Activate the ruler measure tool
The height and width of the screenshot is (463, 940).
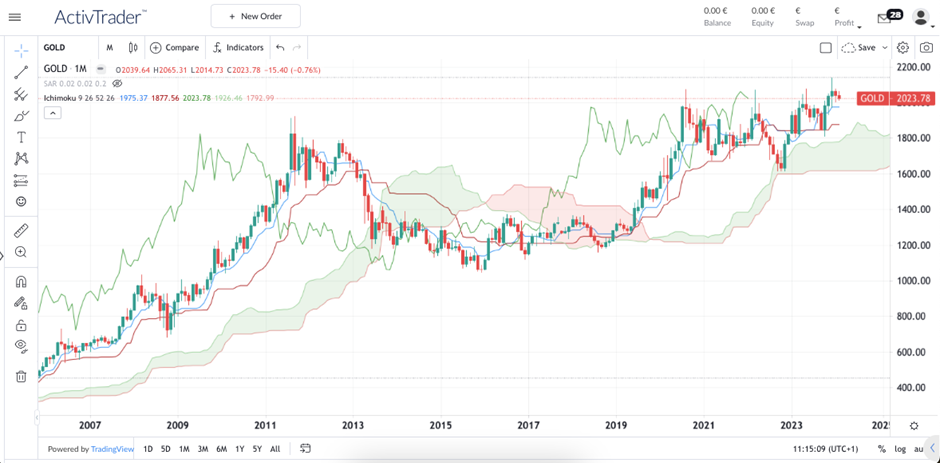click(20, 230)
